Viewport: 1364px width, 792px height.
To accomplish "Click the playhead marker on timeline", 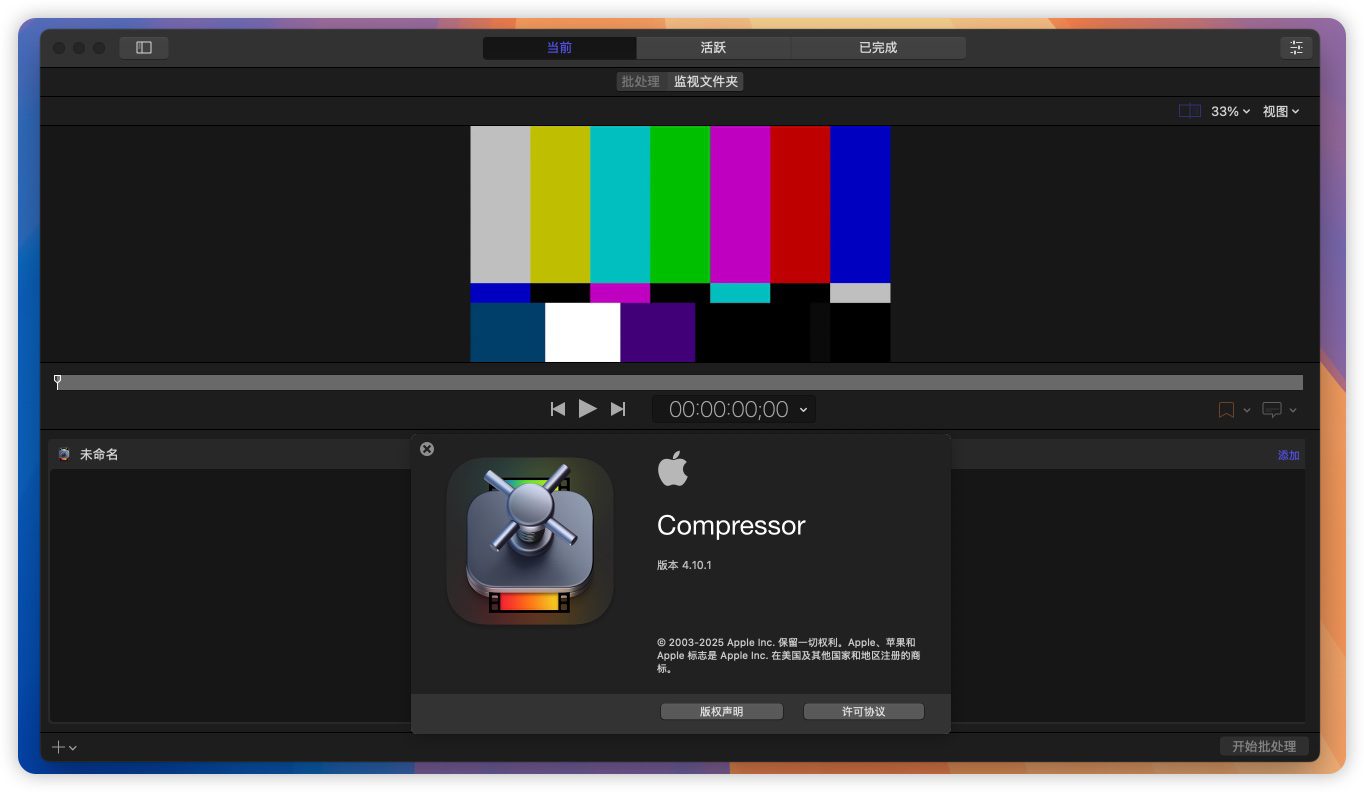I will coord(57,381).
